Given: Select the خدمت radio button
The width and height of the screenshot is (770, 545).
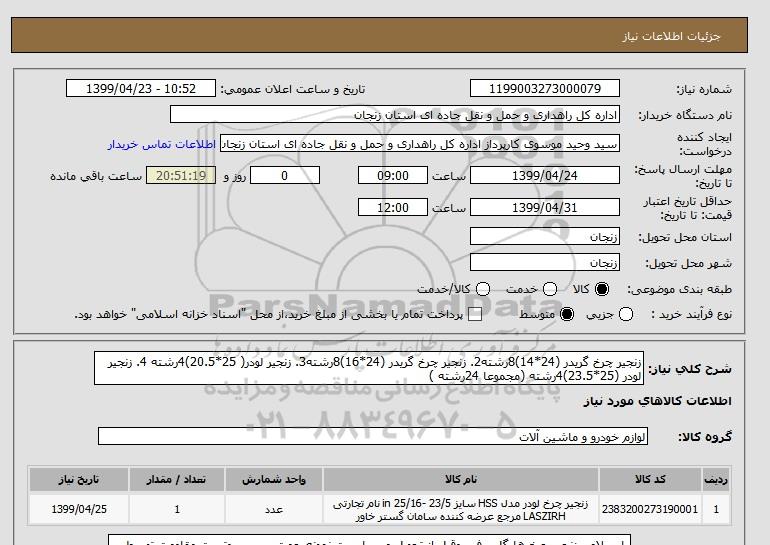Looking at the screenshot, I should 550,289.
